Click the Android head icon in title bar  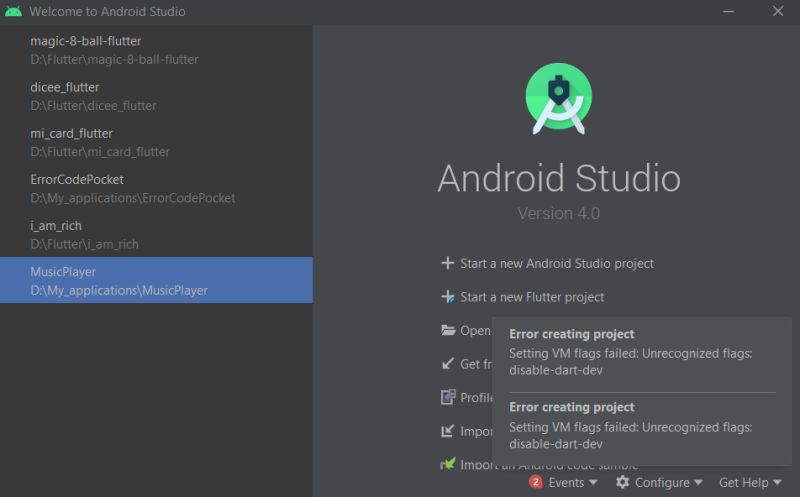coord(13,11)
